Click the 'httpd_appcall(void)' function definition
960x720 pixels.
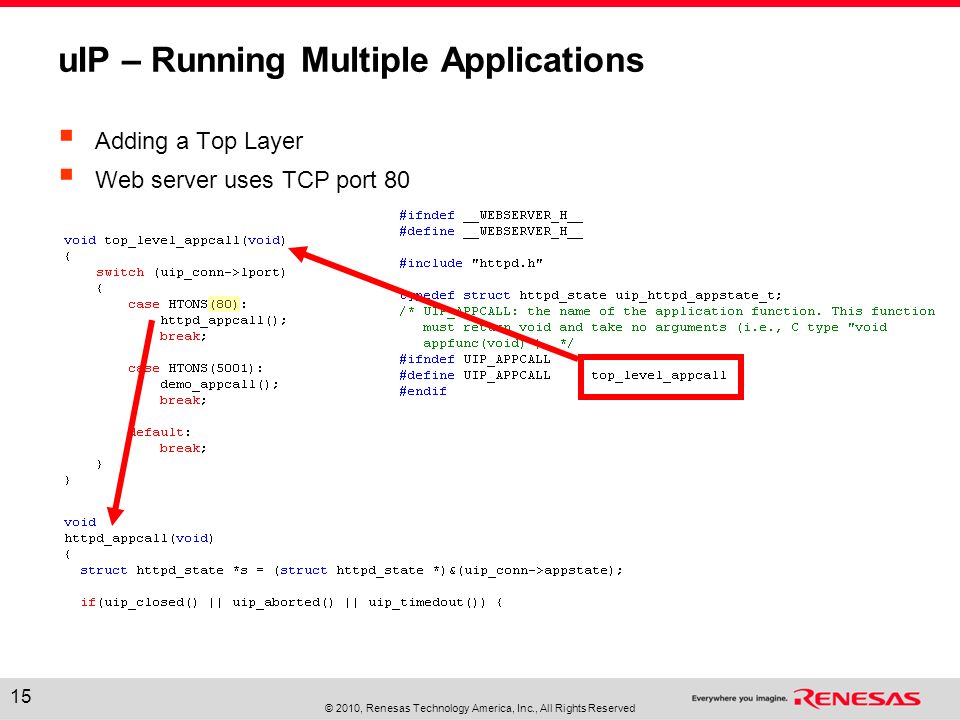click(x=139, y=538)
